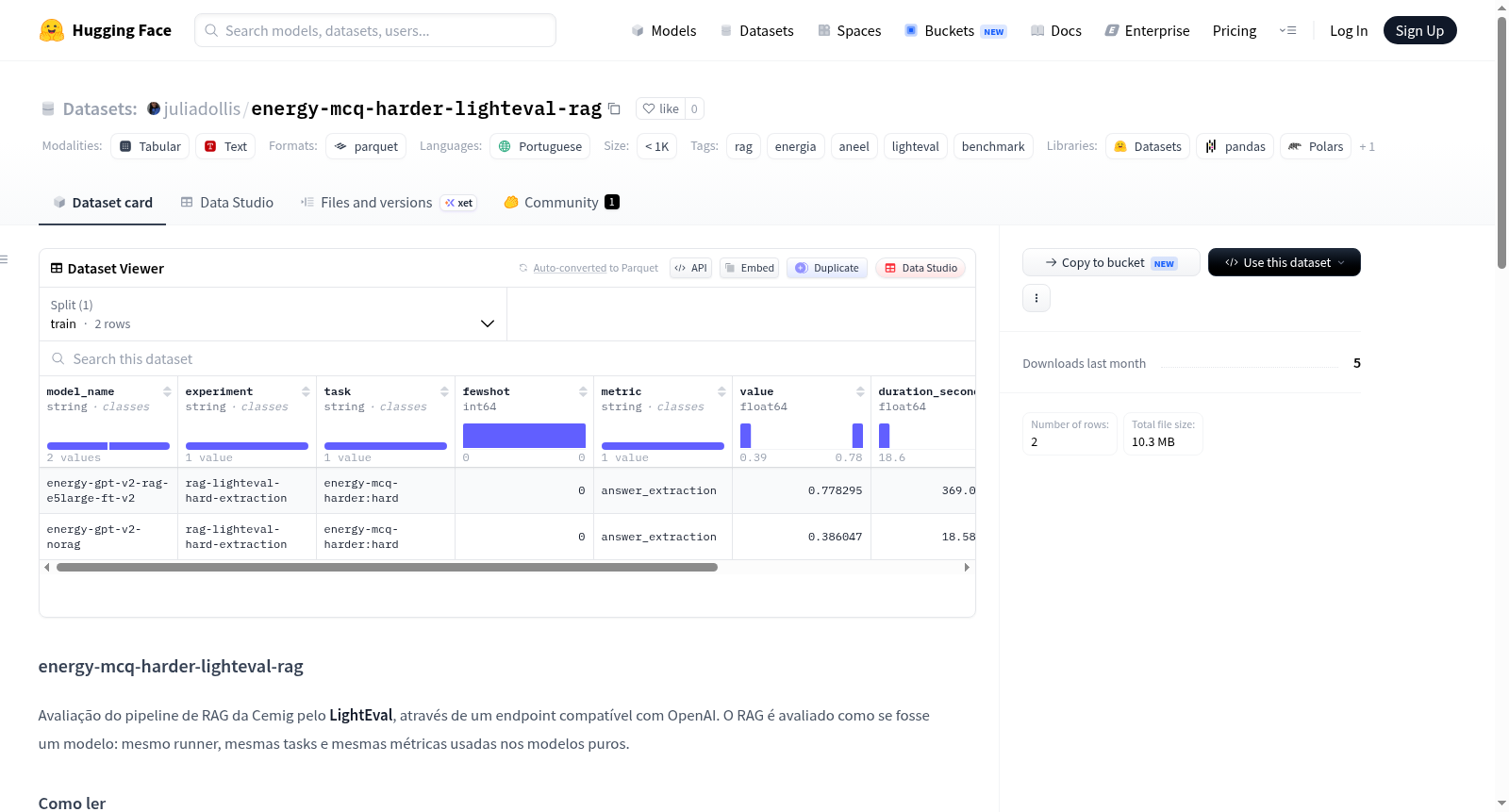The image size is (1509, 812).
Task: Select the 0.778295 value cell
Action: (802, 490)
